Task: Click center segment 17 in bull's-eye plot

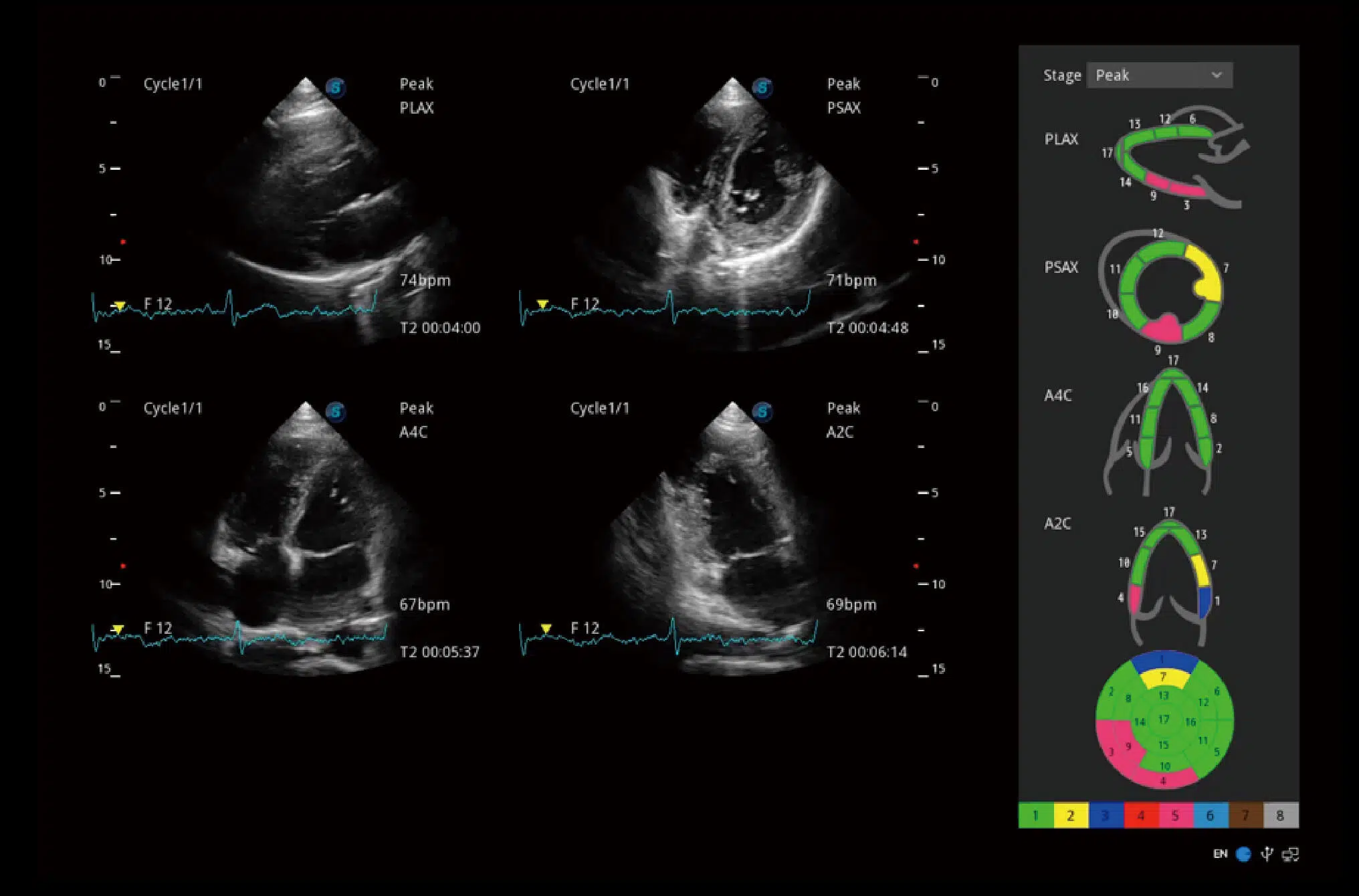Action: [1164, 719]
